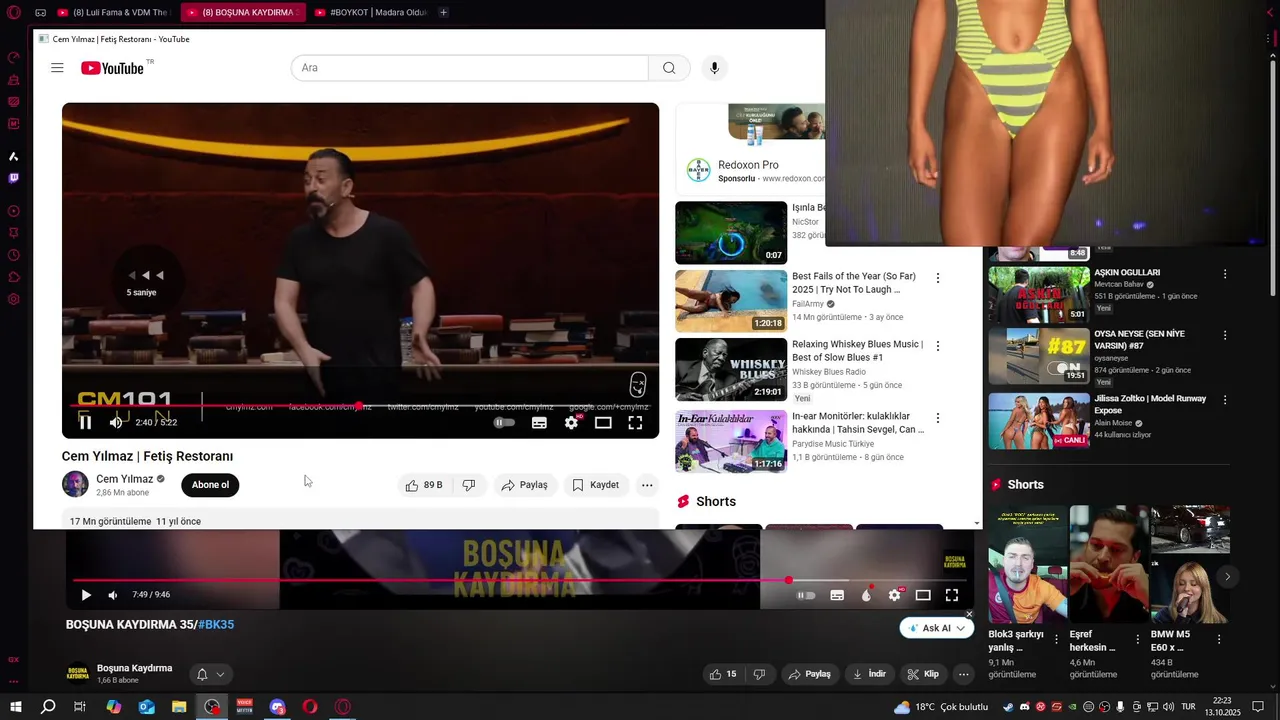Click the YouTube search magnifier button
This screenshot has width=1280, height=720.
point(669,68)
